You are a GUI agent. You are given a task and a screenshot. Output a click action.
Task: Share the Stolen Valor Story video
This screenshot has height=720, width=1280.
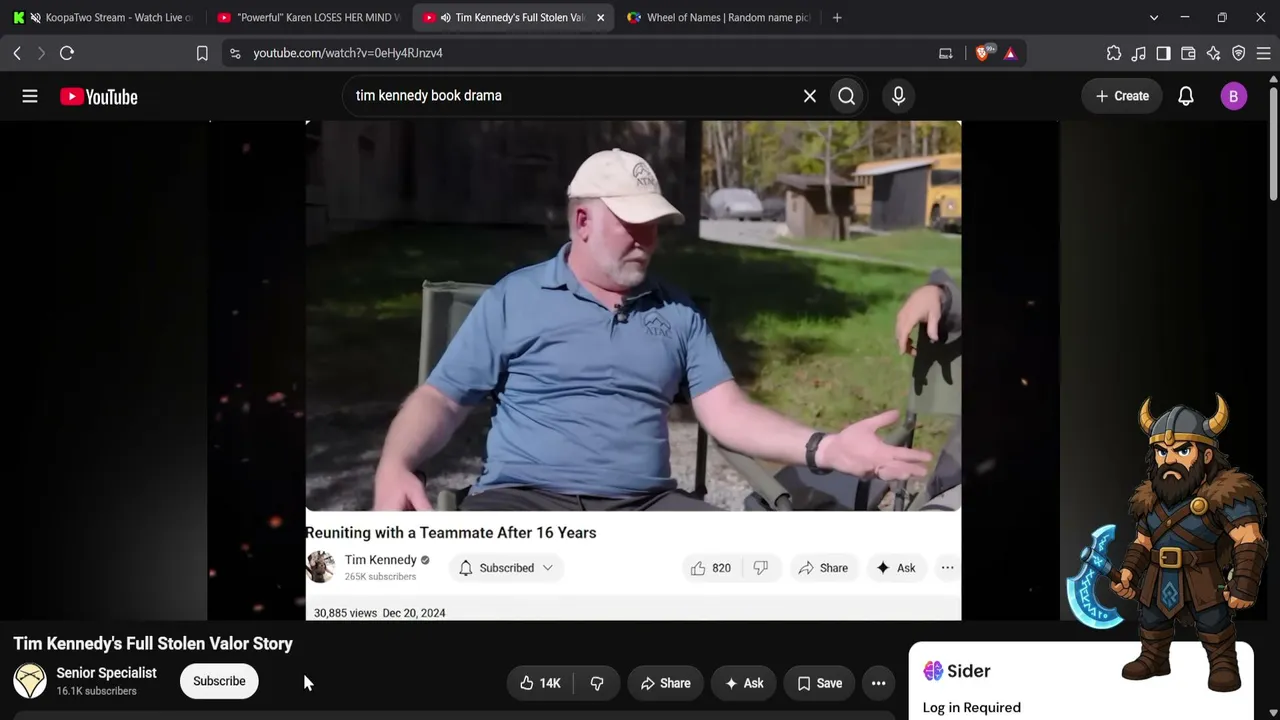(665, 683)
